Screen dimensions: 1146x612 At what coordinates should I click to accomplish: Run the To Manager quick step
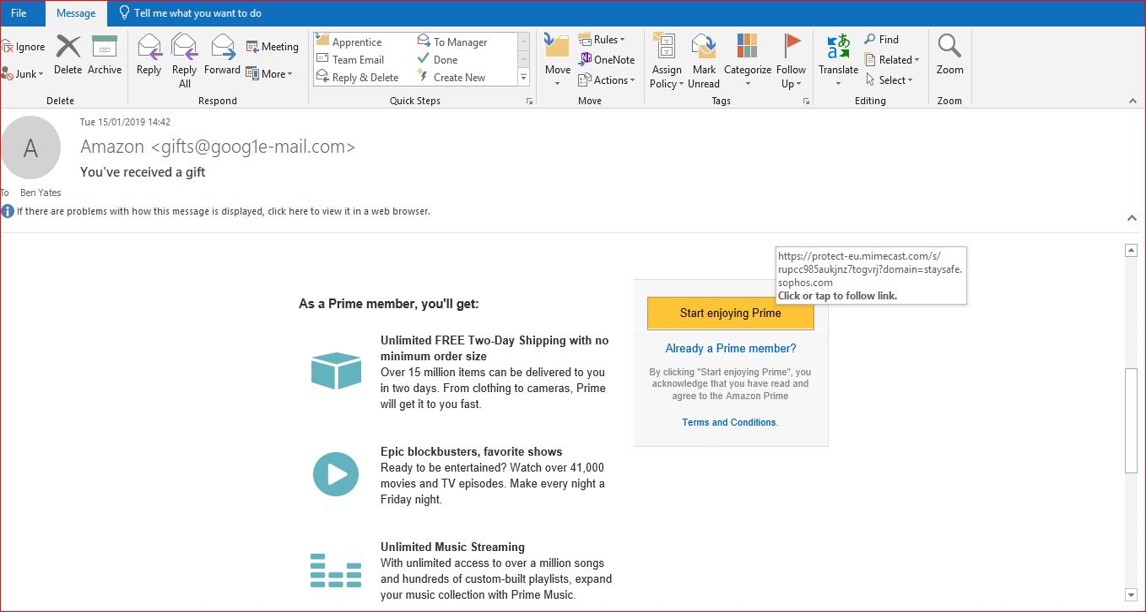(452, 42)
